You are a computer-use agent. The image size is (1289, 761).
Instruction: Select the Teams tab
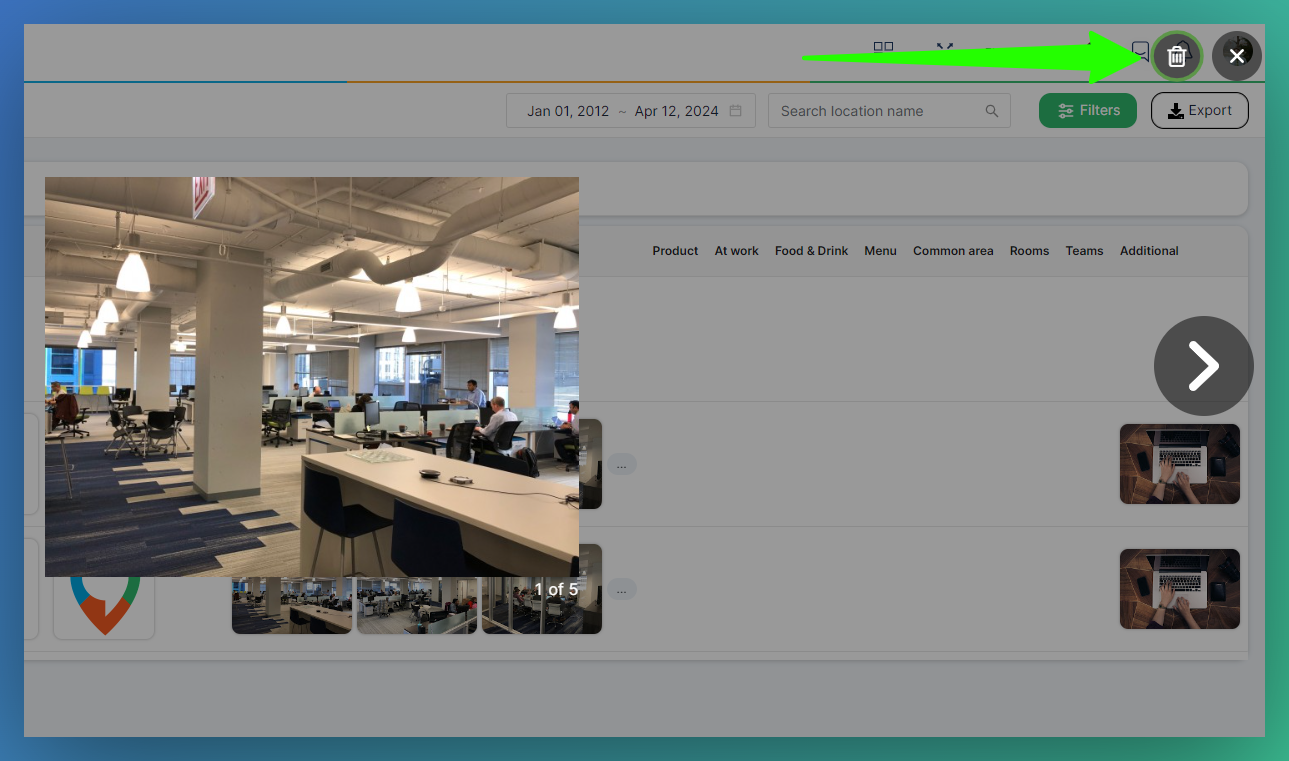tap(1084, 251)
